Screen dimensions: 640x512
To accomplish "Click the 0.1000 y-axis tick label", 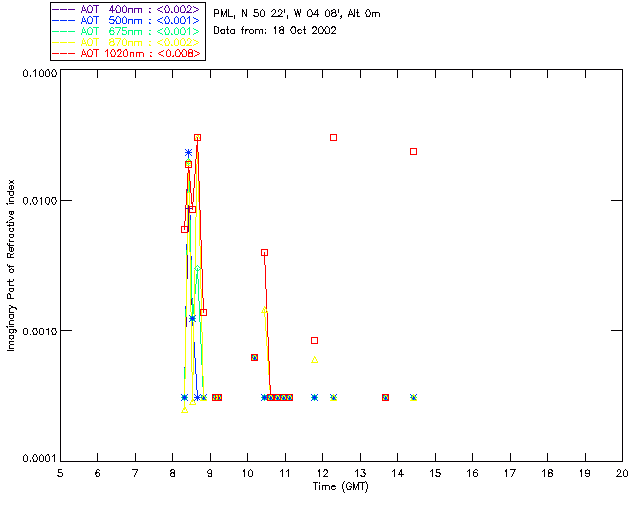I will click(39, 73).
